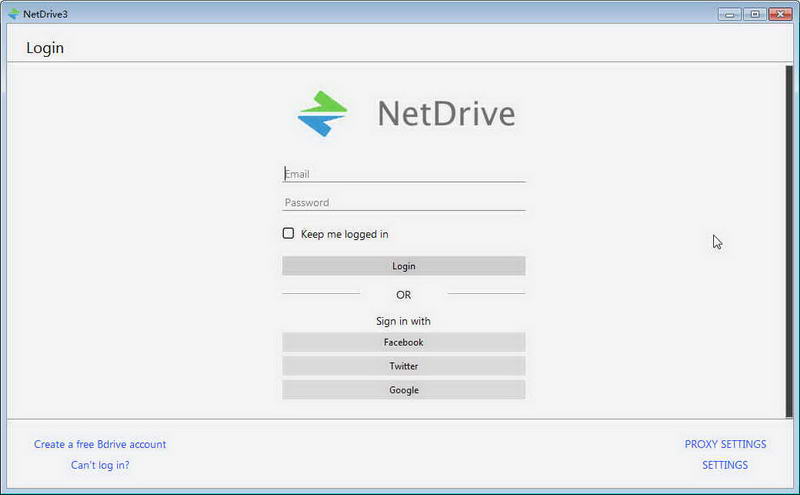Viewport: 800px width, 495px height.
Task: Click the NetDrive arrows logo
Action: point(322,113)
